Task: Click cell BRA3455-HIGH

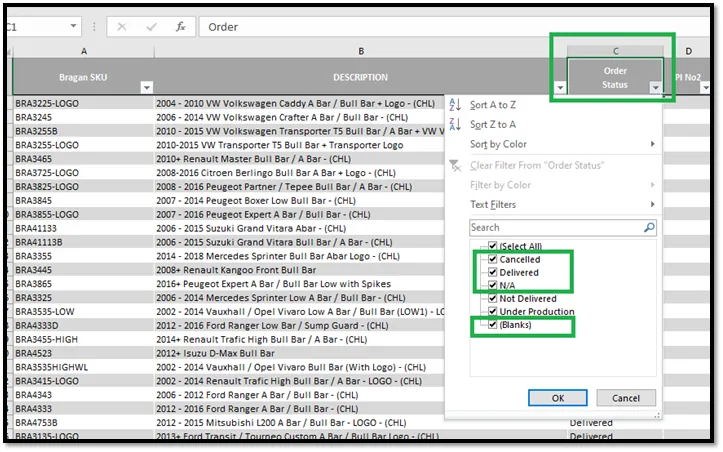Action: [83, 339]
